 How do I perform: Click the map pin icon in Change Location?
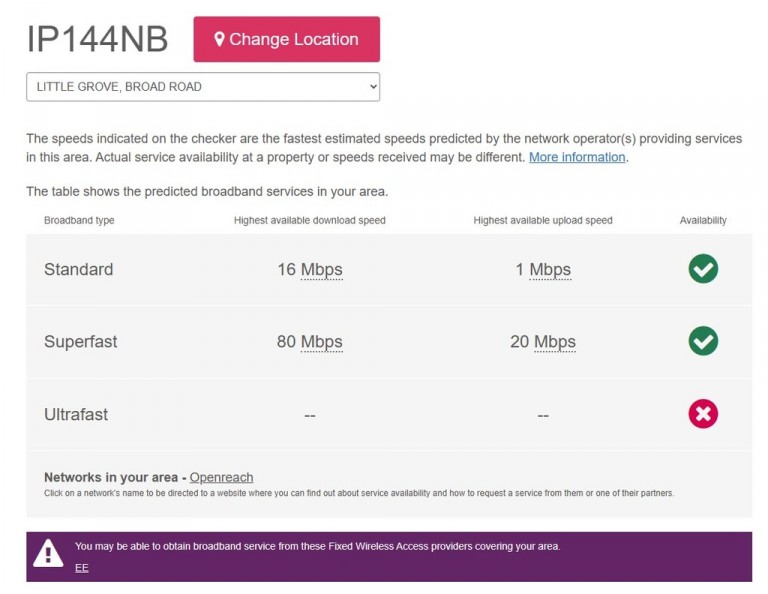click(219, 39)
